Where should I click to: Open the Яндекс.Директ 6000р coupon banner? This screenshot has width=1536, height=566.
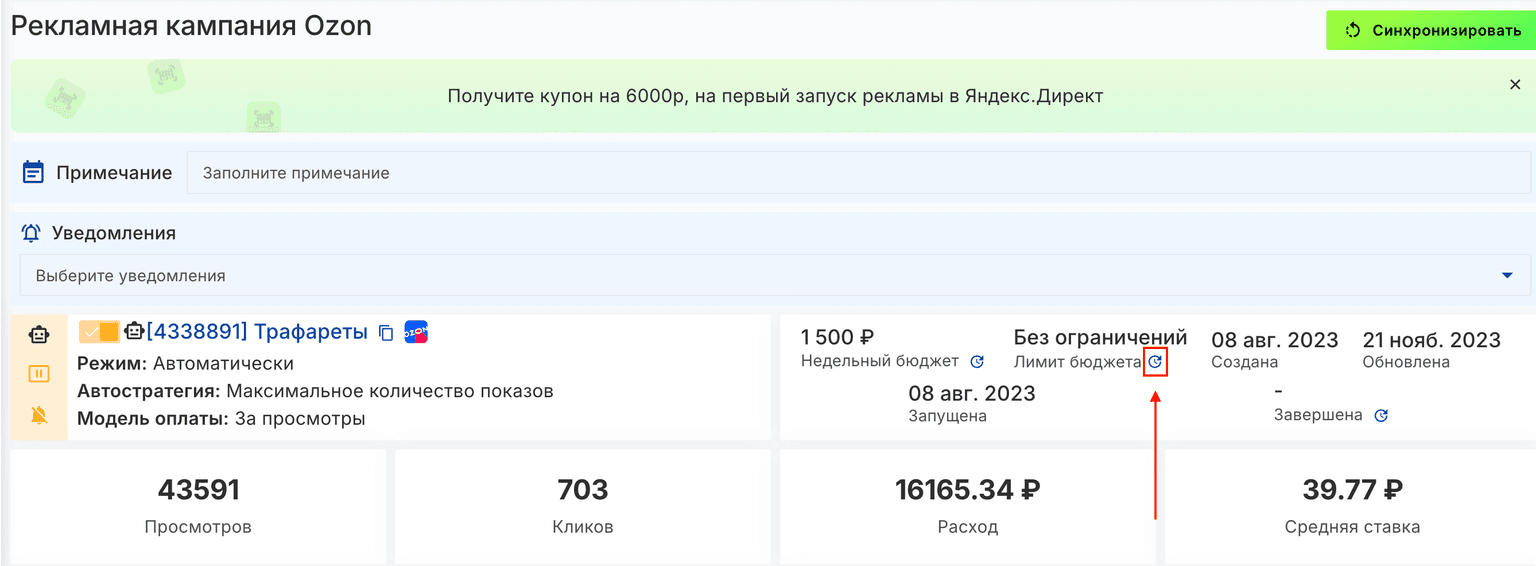[775, 96]
